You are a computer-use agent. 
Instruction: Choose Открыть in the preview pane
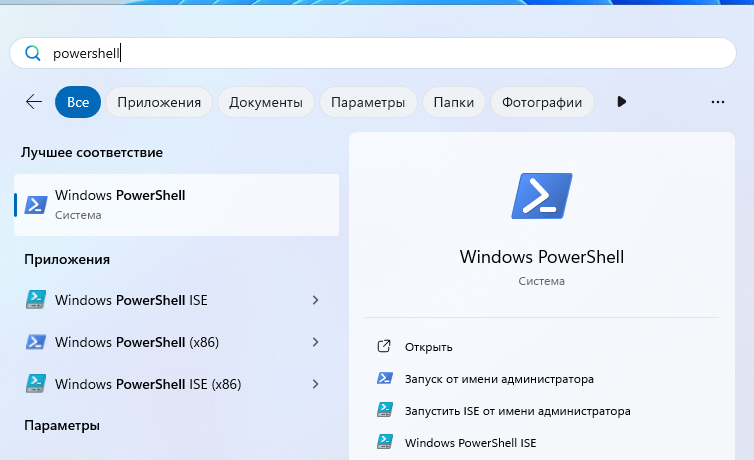pos(542,347)
